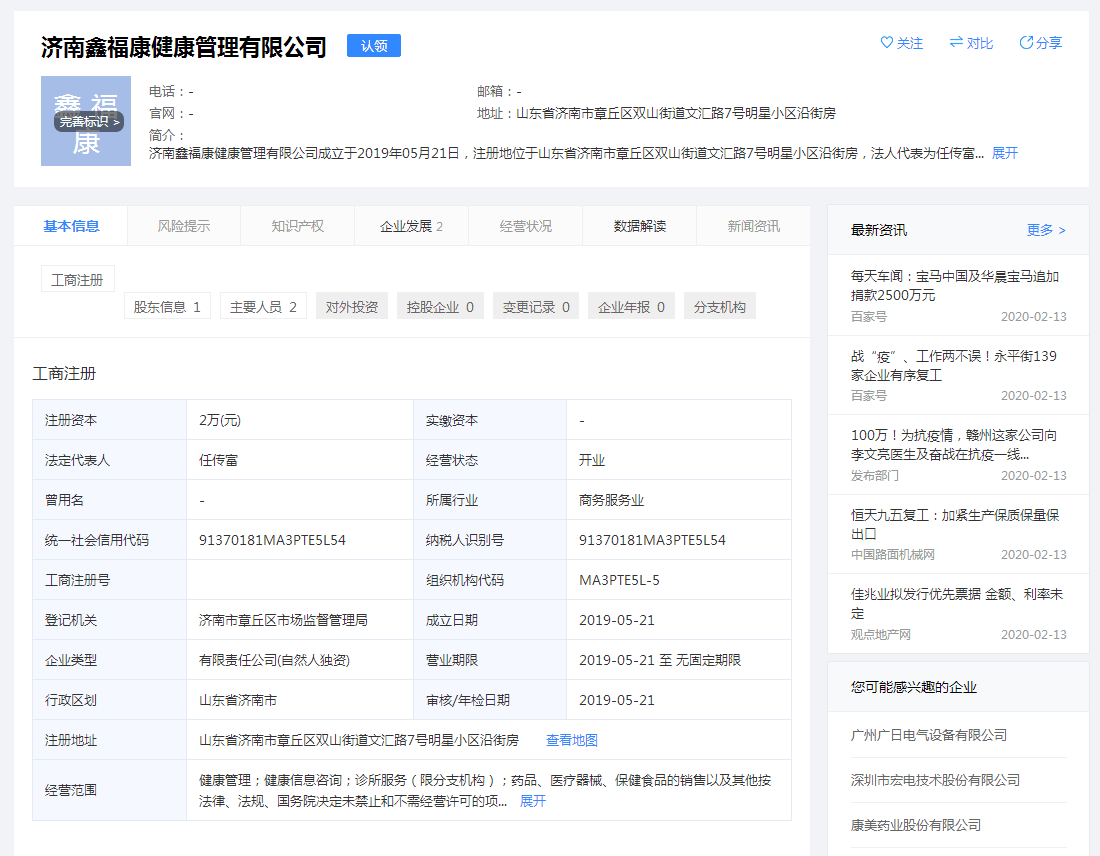This screenshot has width=1100, height=856.
Task: Click the 分支机构 chip
Action: [x=720, y=307]
